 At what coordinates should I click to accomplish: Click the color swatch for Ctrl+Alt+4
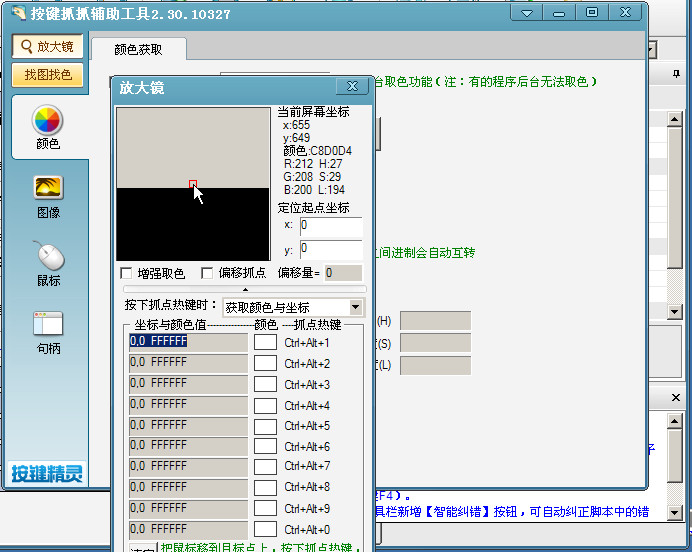point(265,405)
